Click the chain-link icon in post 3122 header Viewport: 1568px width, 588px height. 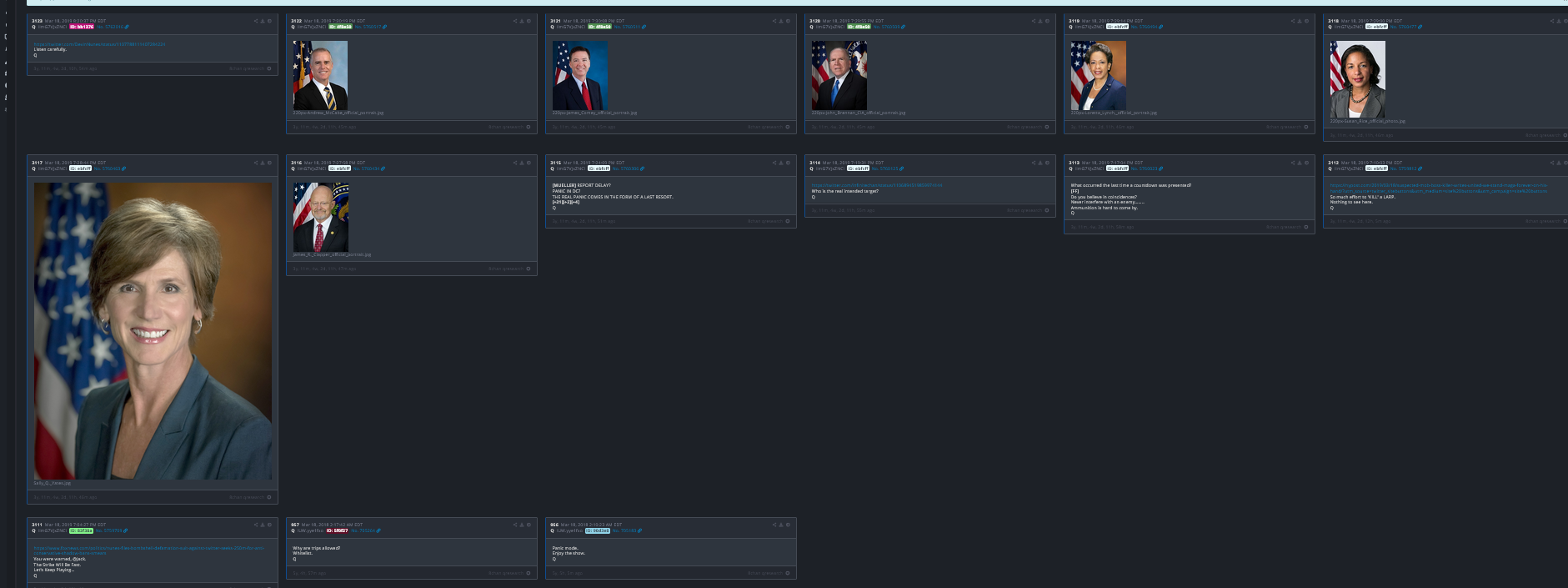tap(384, 27)
